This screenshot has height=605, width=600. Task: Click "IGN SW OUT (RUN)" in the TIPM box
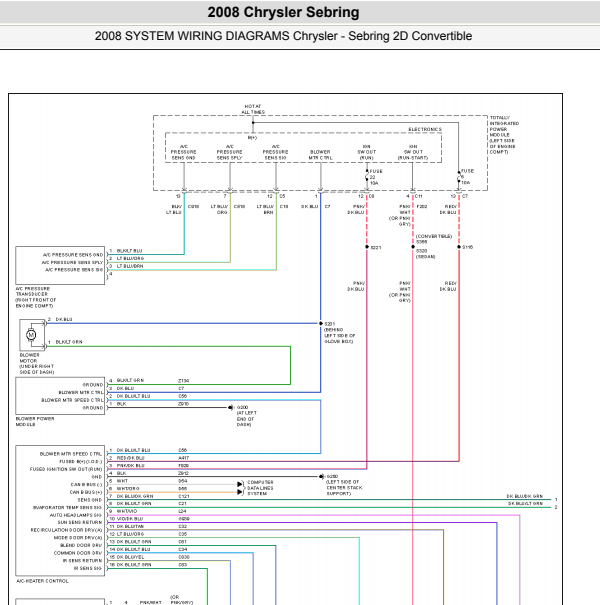coord(367,152)
